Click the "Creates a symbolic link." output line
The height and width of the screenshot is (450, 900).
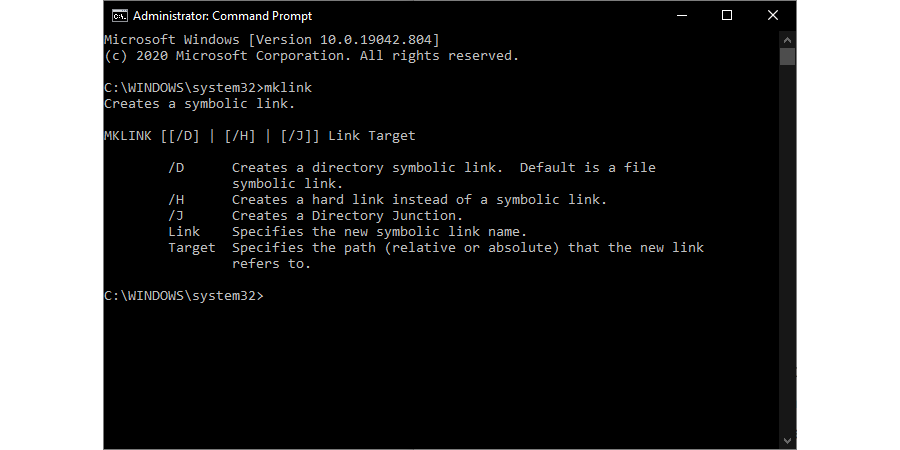[200, 104]
